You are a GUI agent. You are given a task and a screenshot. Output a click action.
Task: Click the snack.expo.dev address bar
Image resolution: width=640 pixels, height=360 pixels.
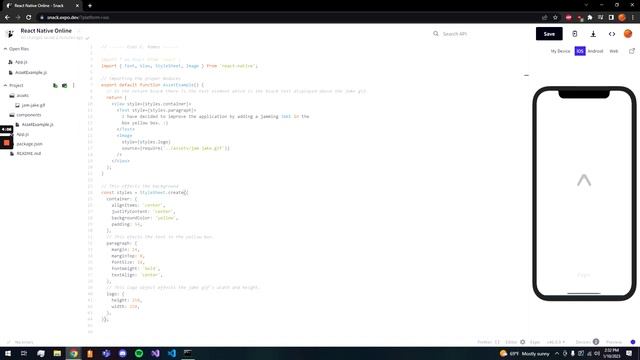(286, 18)
